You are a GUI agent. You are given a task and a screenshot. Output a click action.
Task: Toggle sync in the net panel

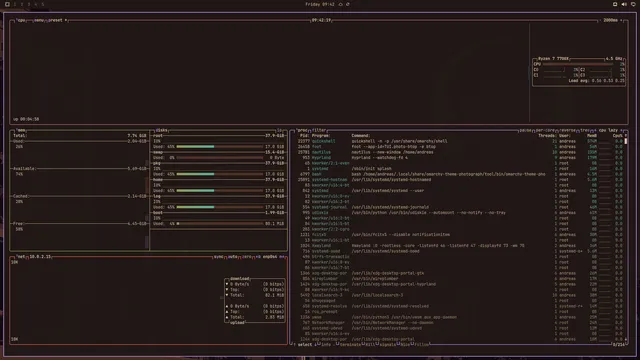point(219,257)
